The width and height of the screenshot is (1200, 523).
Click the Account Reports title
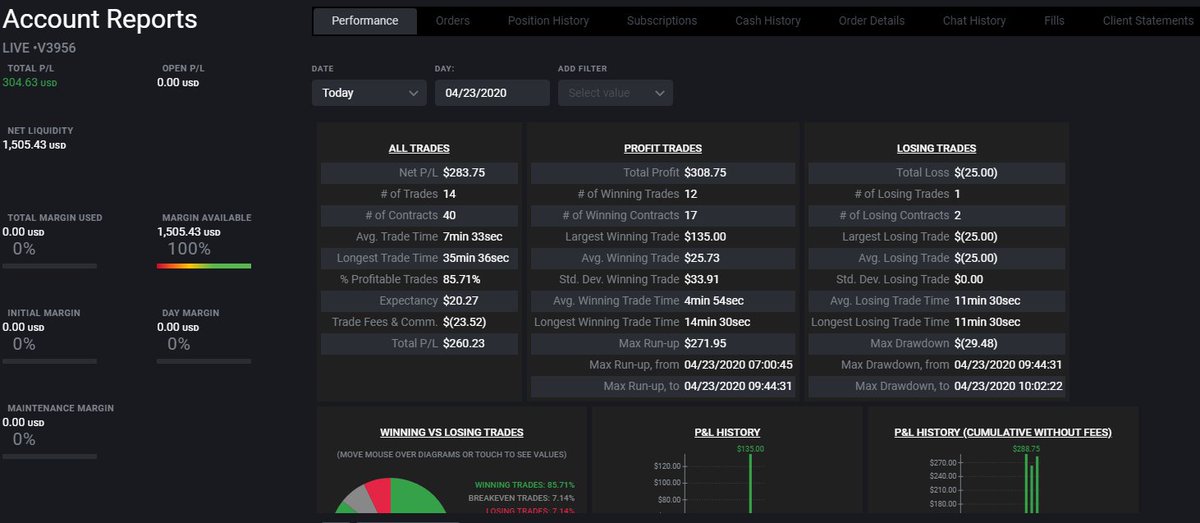[x=100, y=19]
